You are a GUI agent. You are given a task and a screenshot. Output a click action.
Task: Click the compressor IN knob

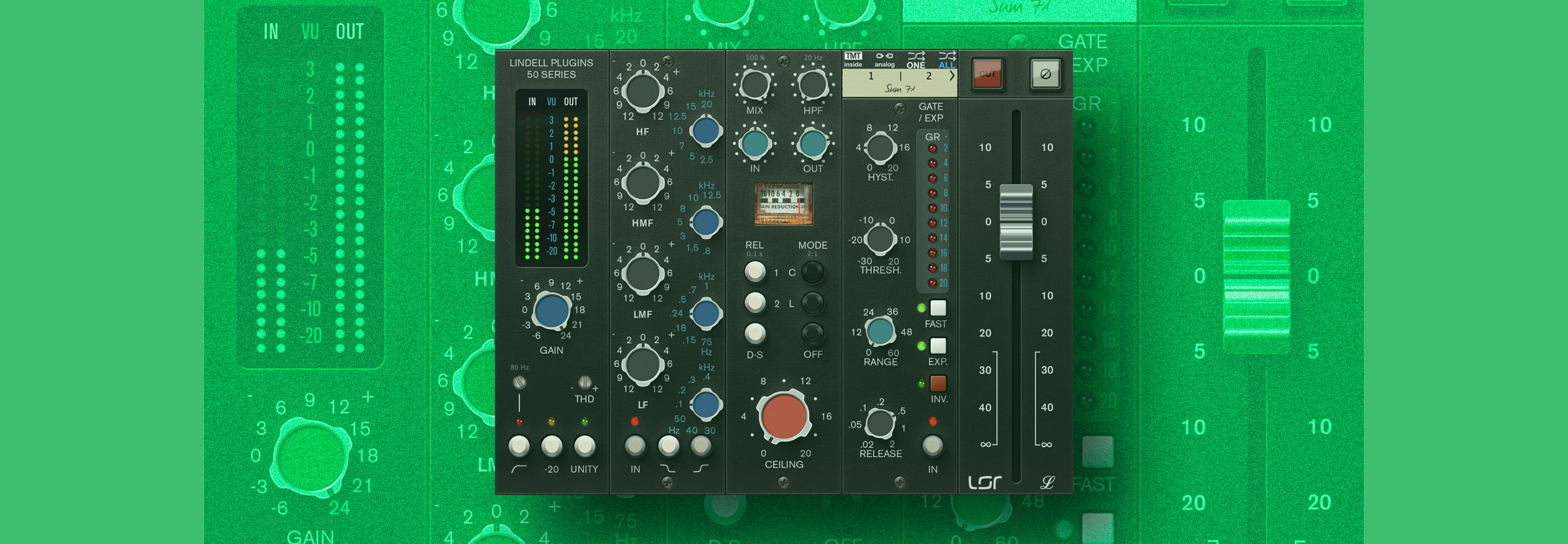click(755, 144)
